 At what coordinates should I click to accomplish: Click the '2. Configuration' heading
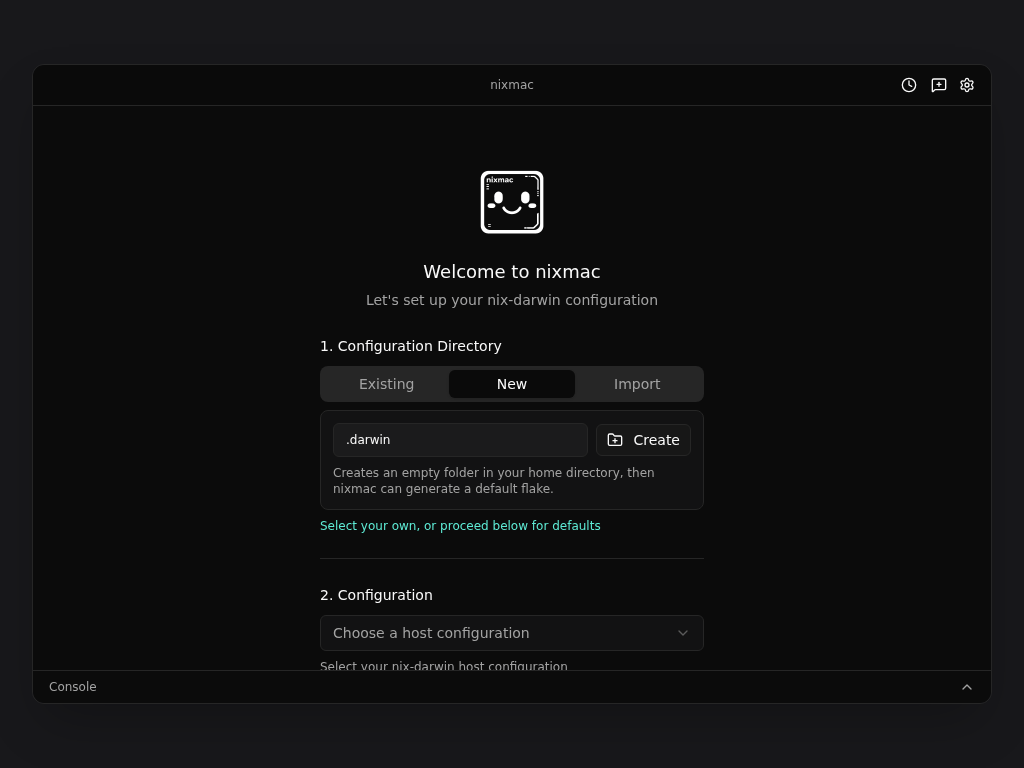point(376,595)
